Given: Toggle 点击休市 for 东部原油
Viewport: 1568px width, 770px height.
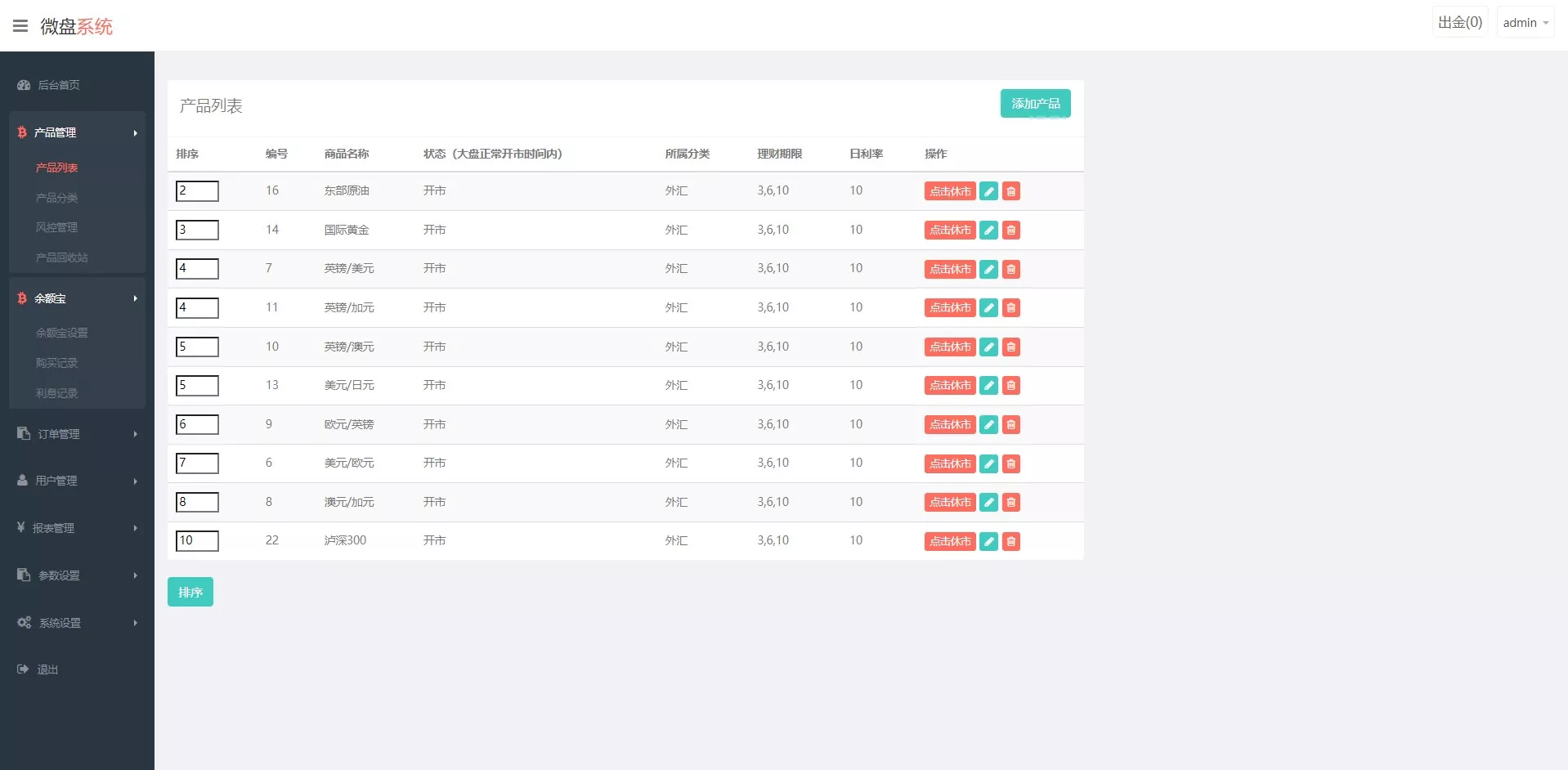Looking at the screenshot, I should (x=949, y=191).
